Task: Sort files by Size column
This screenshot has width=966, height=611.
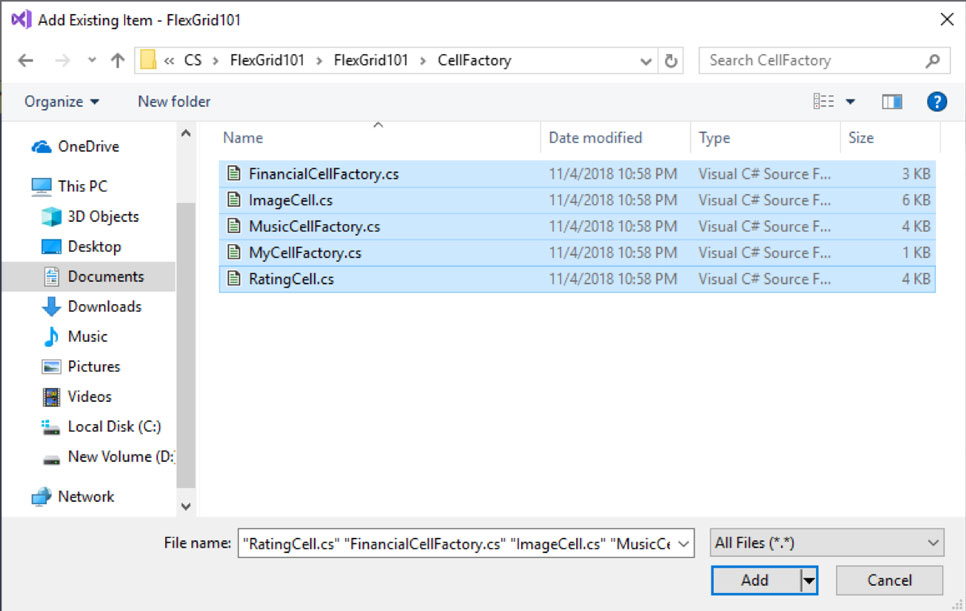Action: (861, 138)
